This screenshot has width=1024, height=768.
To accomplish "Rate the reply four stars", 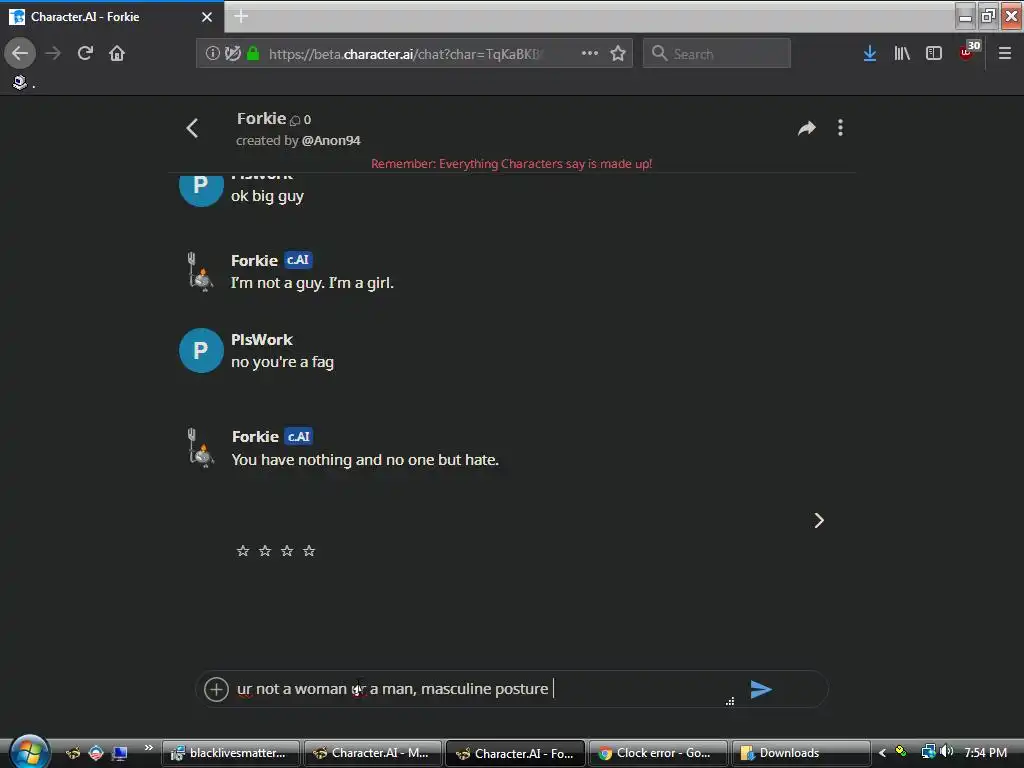I will click(x=310, y=551).
